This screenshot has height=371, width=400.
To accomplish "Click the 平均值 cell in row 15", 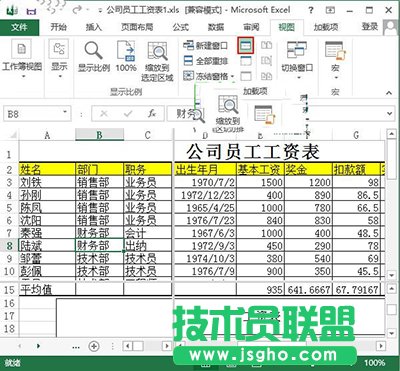I will click(x=47, y=289).
